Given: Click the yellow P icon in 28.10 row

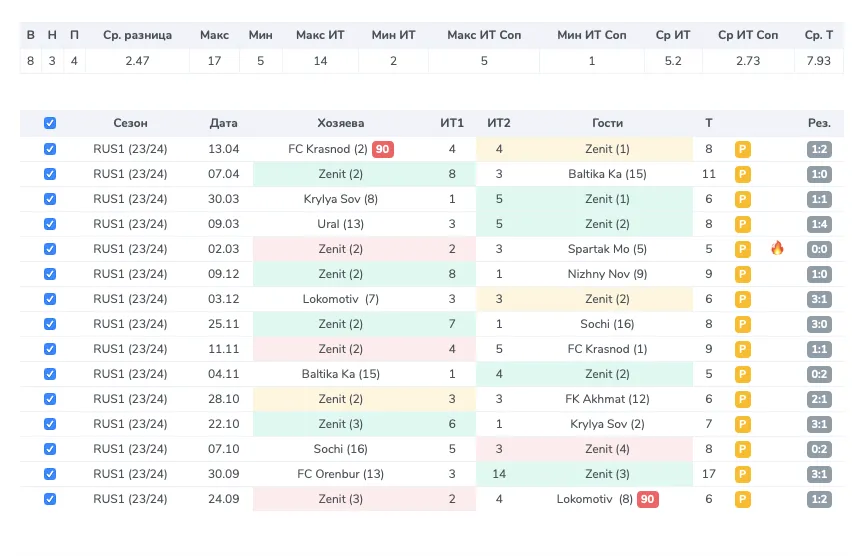Looking at the screenshot, I should [742, 399].
